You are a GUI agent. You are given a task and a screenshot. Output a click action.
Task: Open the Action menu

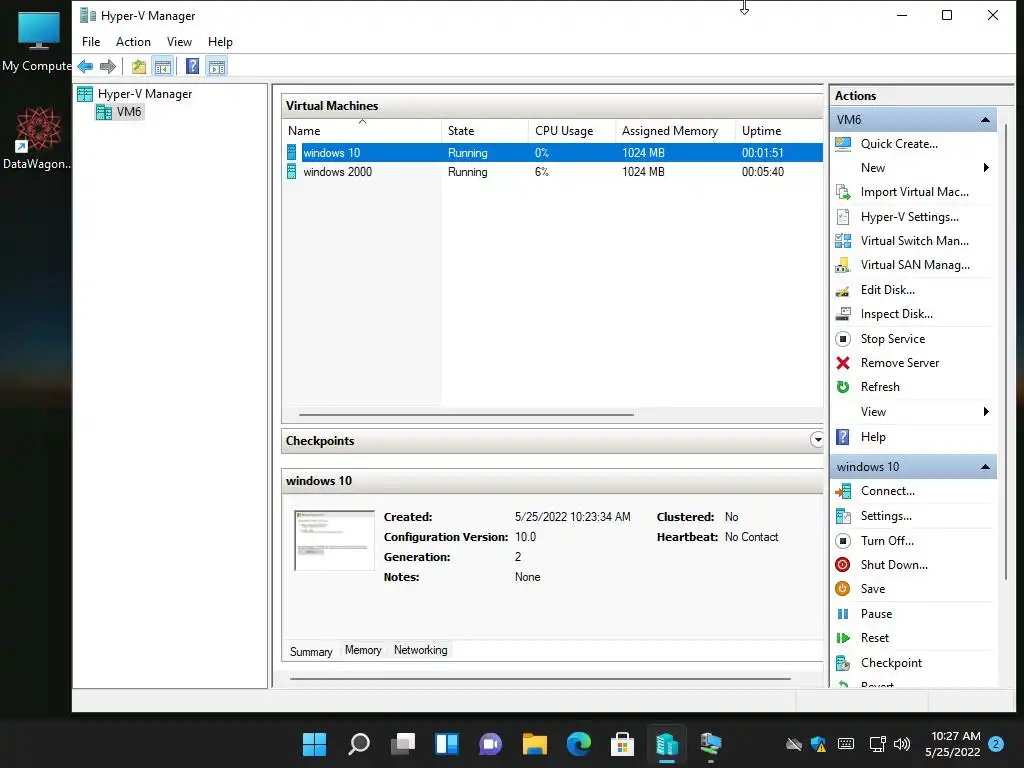click(133, 42)
